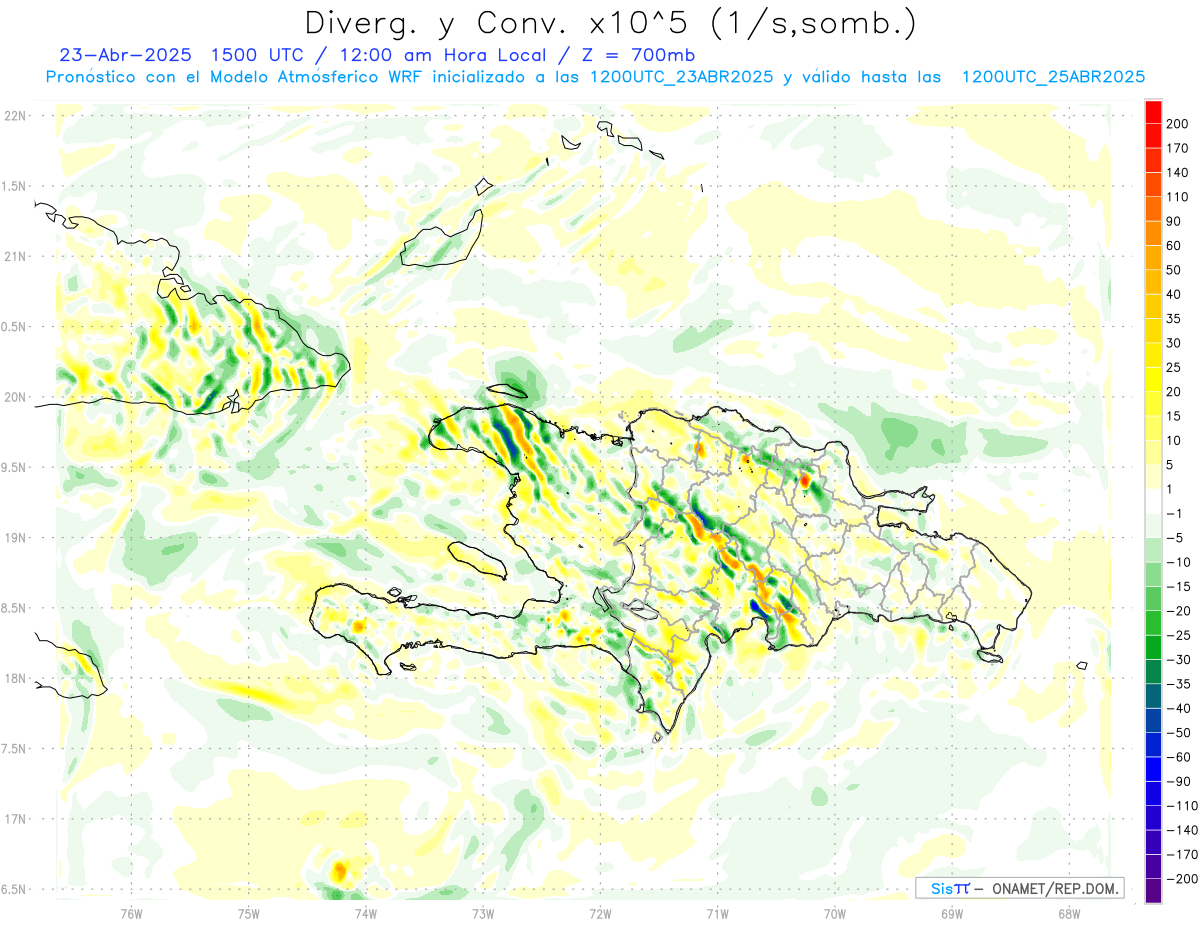Screen dimensions: 1200x927
Task: Click the '69W' longitude label
Action: tap(952, 913)
